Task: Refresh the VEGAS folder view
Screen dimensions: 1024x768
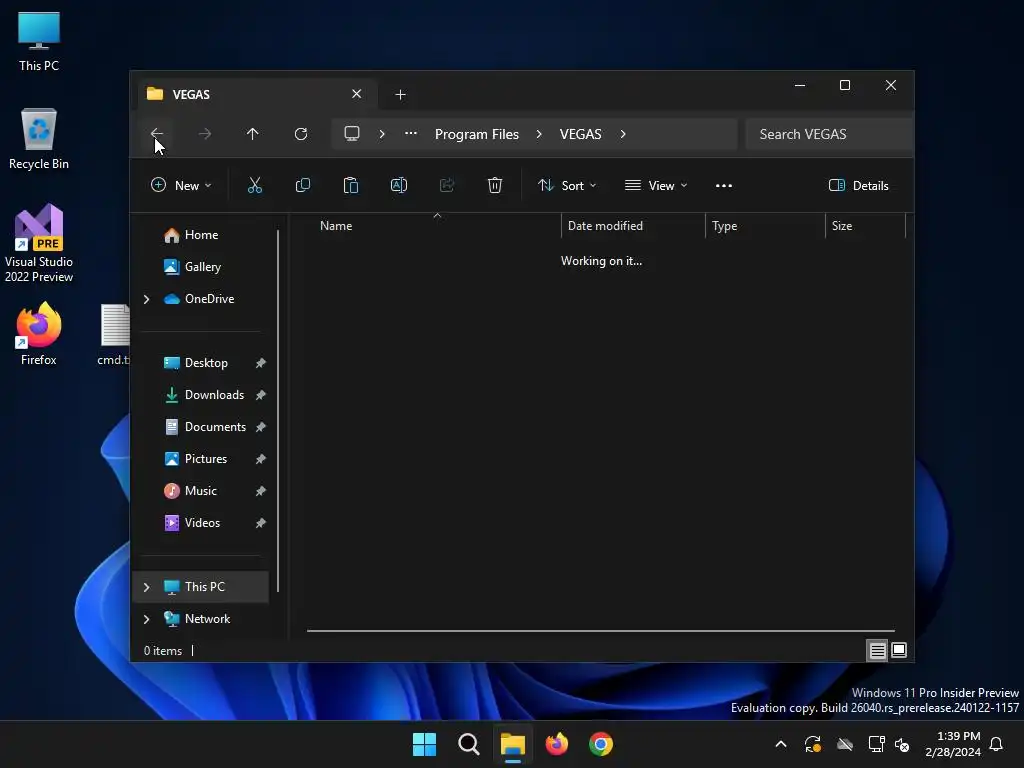Action: pyautogui.click(x=301, y=134)
